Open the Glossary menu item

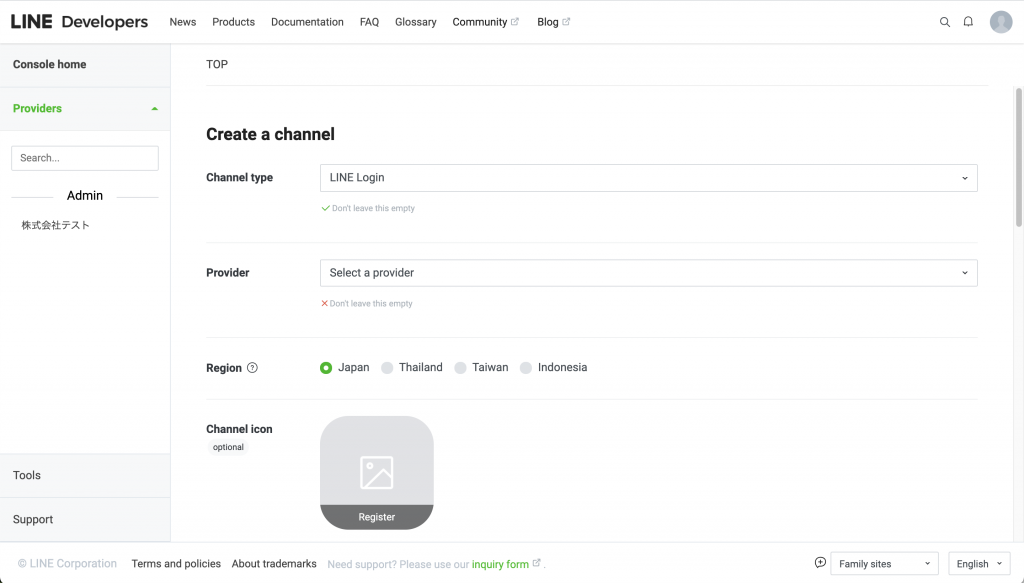pos(415,22)
